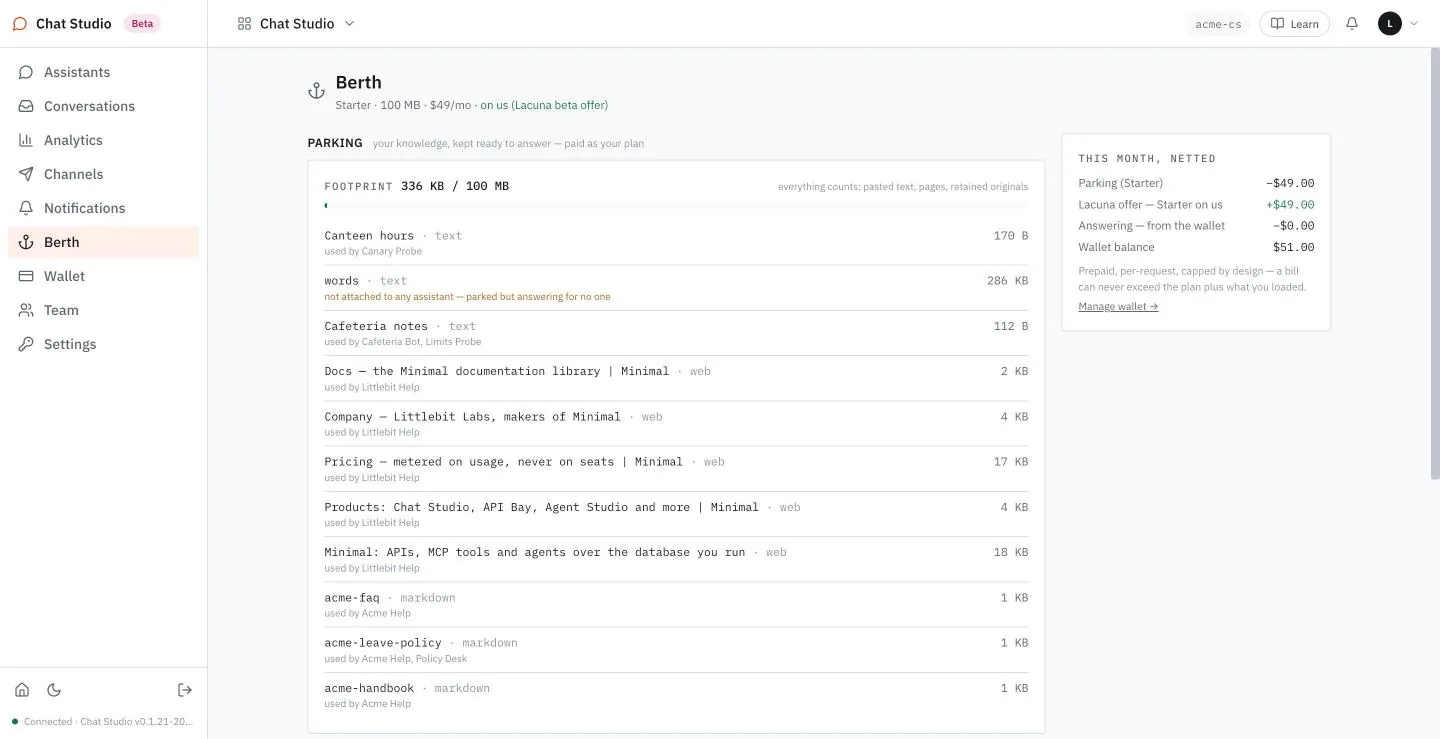
Task: Toggle dark mode with moon icon
Action: pyautogui.click(x=54, y=690)
